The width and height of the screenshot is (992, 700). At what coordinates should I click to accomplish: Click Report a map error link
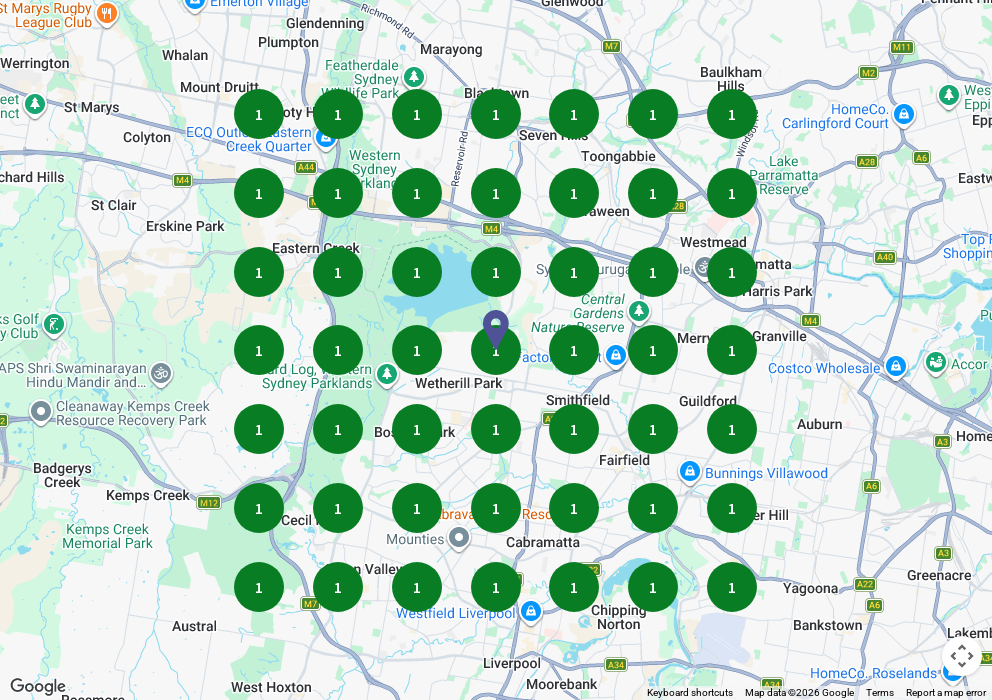946,692
